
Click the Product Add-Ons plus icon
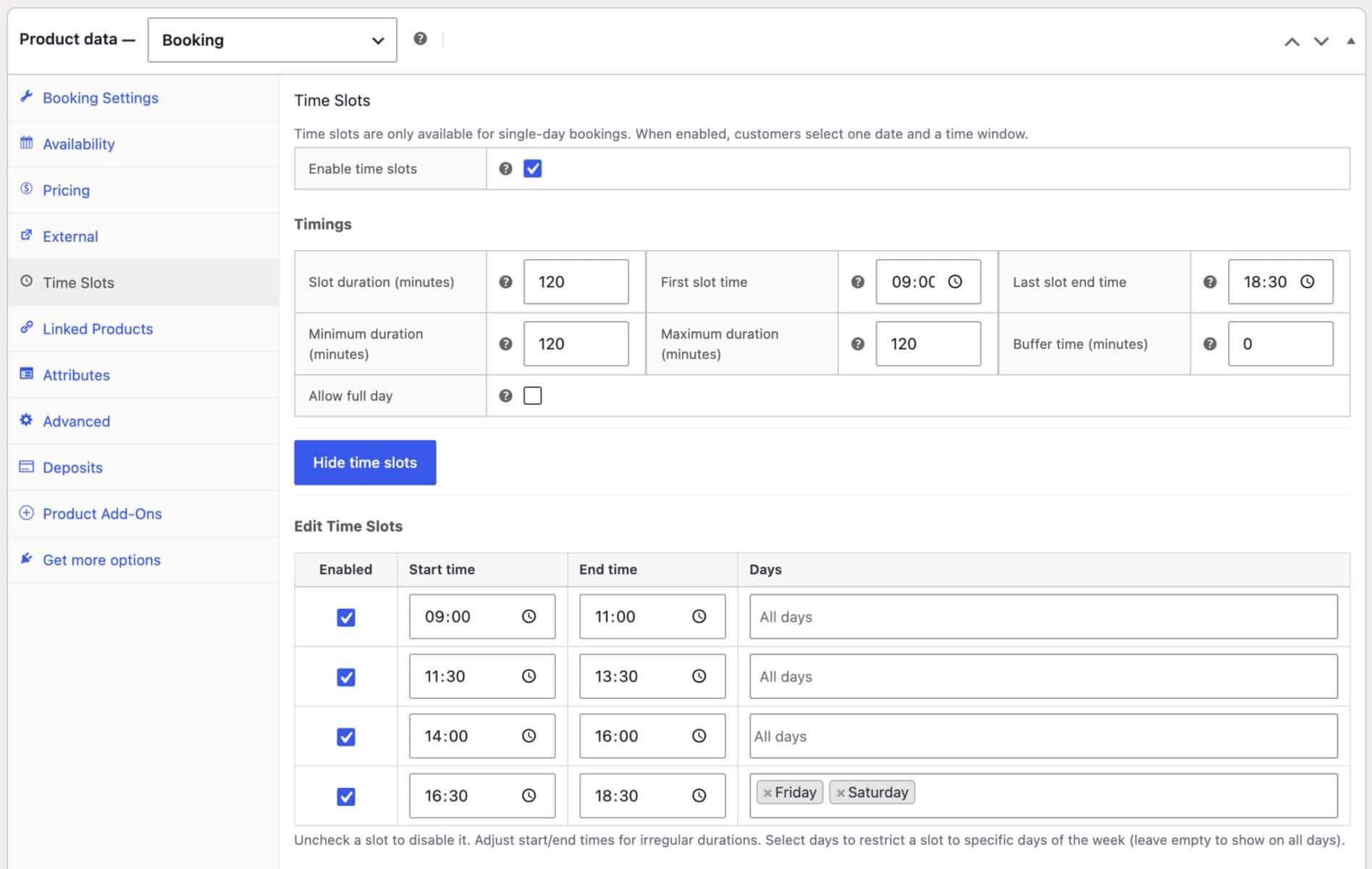[x=27, y=513]
